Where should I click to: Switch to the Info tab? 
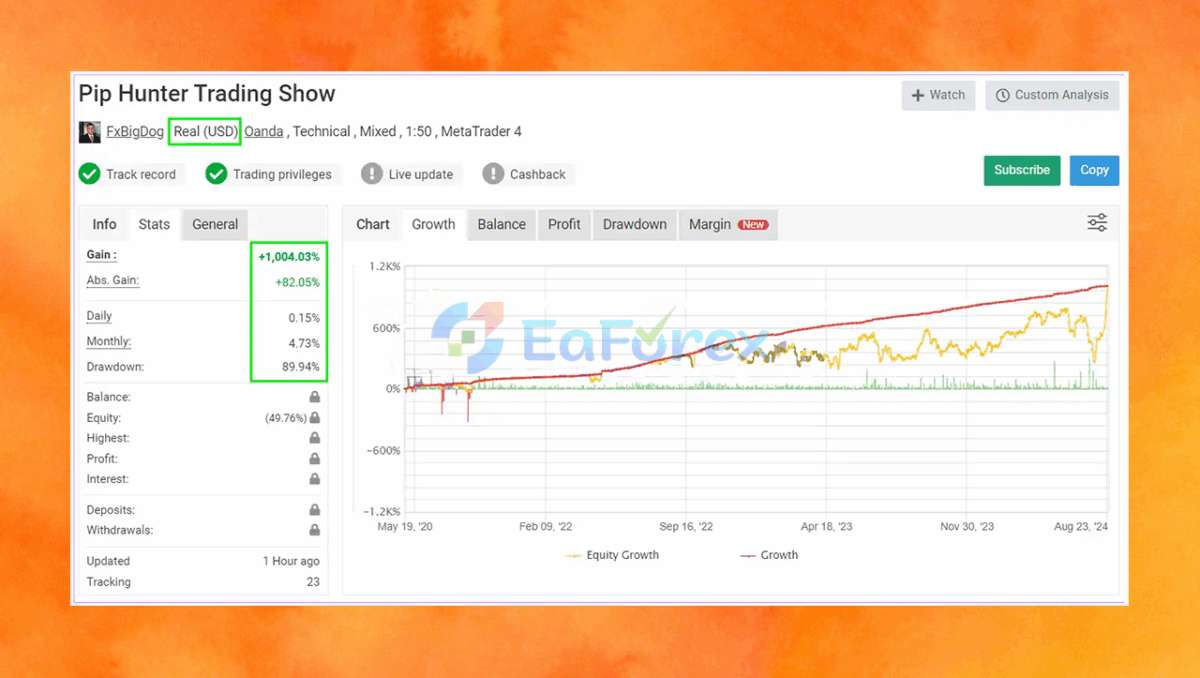coord(104,224)
